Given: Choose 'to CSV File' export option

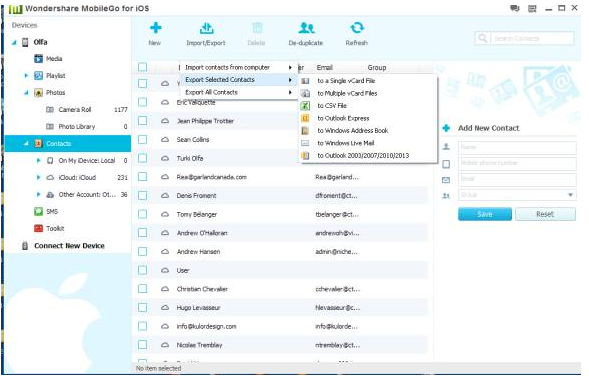Looking at the screenshot, I should 368,106.
